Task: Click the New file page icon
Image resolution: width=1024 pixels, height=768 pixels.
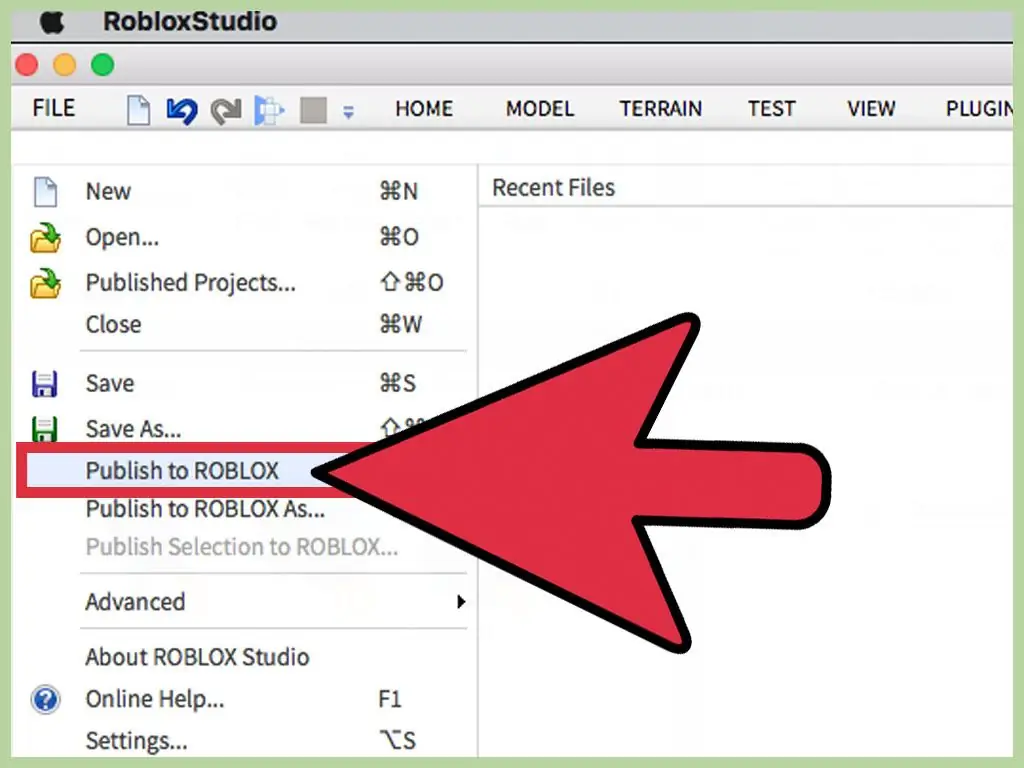Action: point(45,192)
